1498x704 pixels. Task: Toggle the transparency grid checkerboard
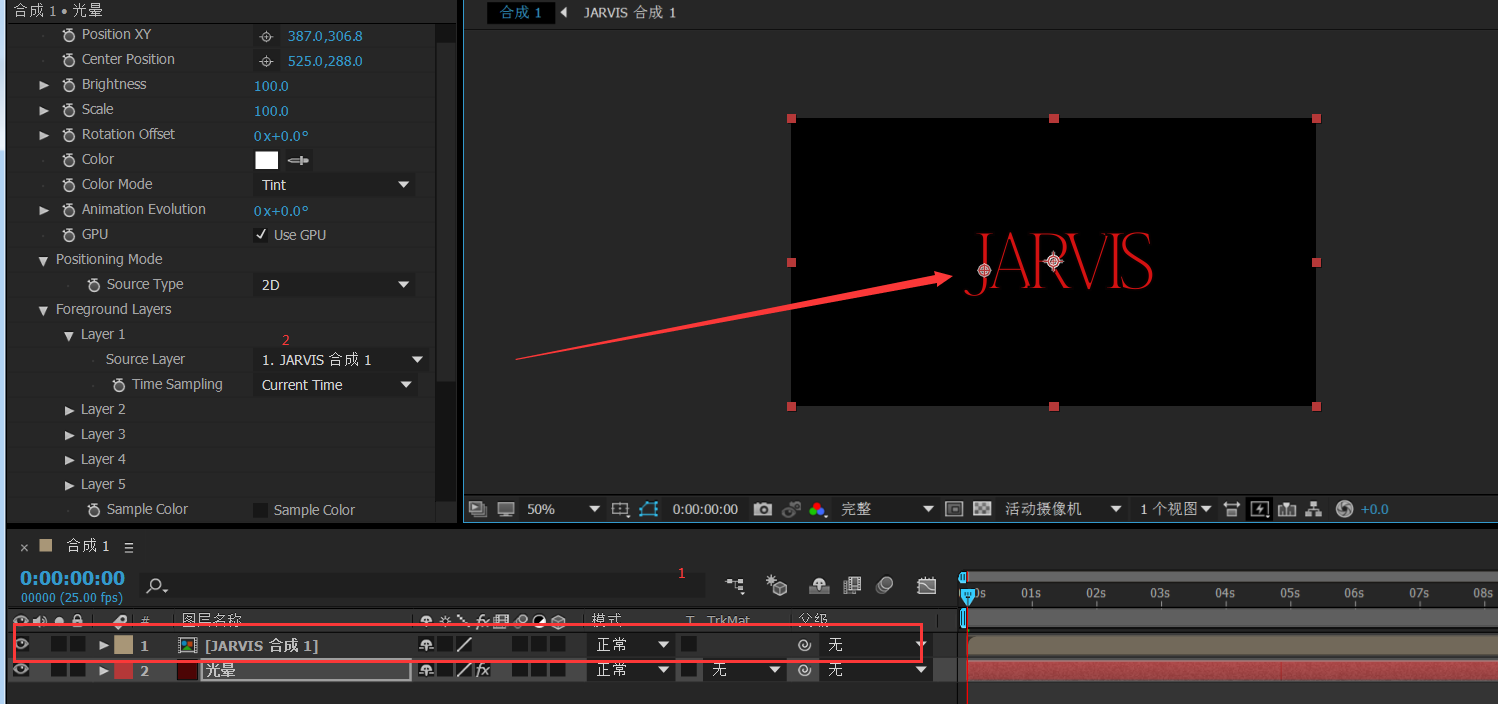(x=982, y=509)
